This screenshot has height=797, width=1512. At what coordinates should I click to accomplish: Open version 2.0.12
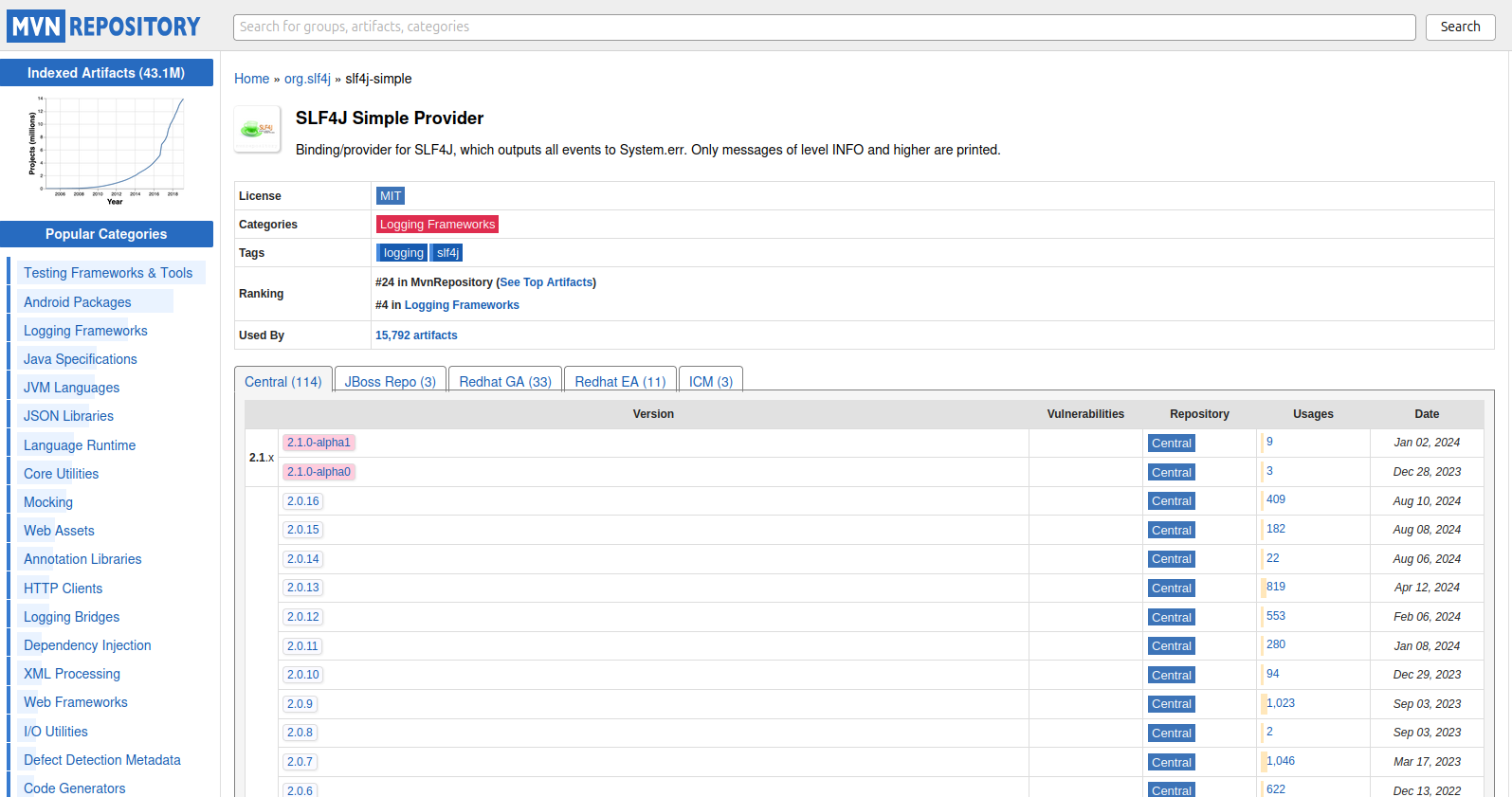(303, 617)
